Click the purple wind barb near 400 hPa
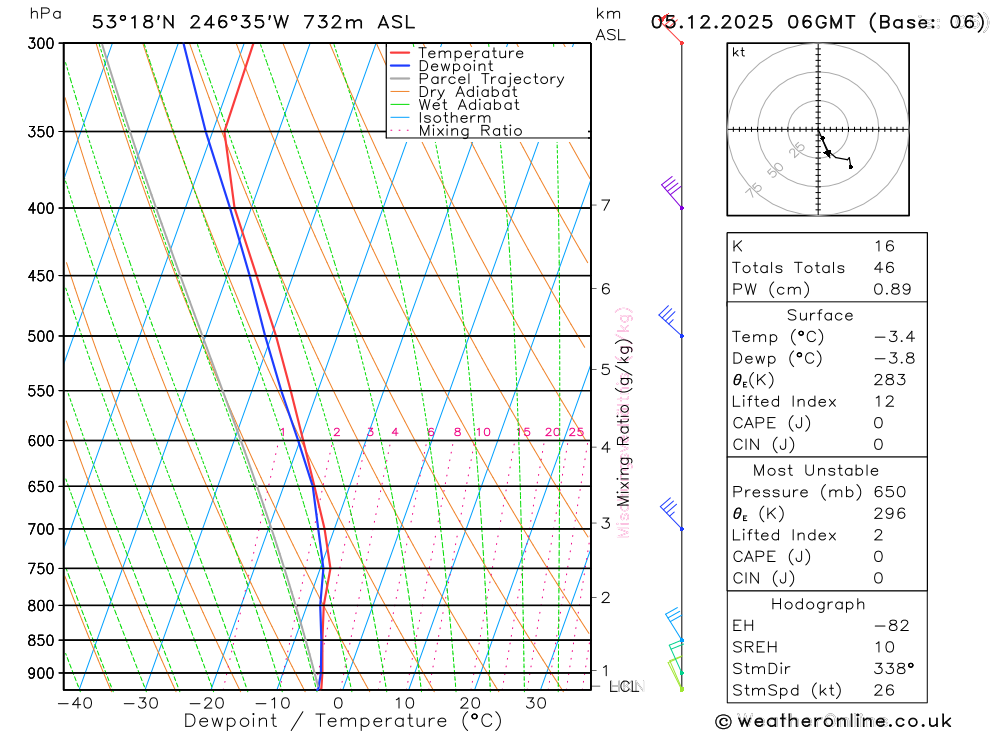 pyautogui.click(x=672, y=193)
